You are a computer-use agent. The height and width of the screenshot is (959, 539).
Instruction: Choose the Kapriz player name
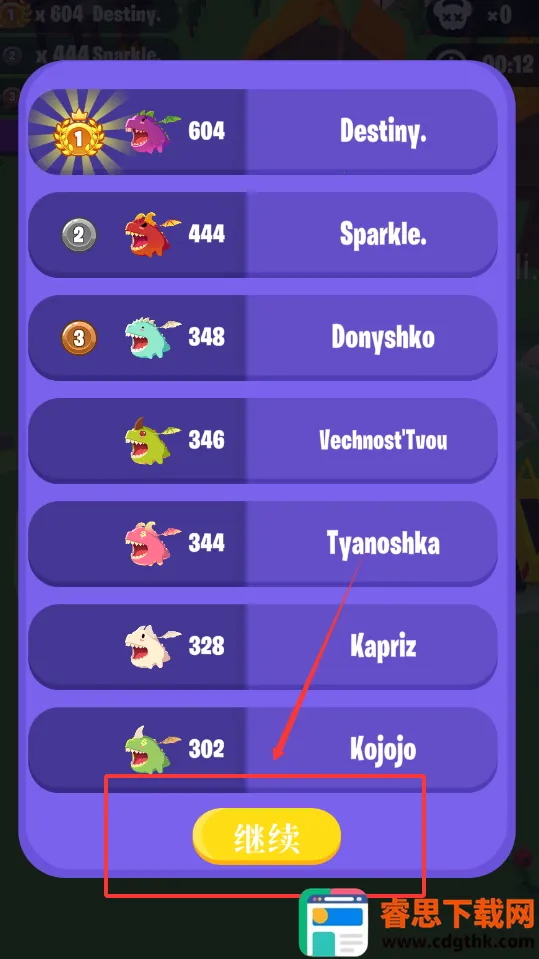click(x=383, y=646)
